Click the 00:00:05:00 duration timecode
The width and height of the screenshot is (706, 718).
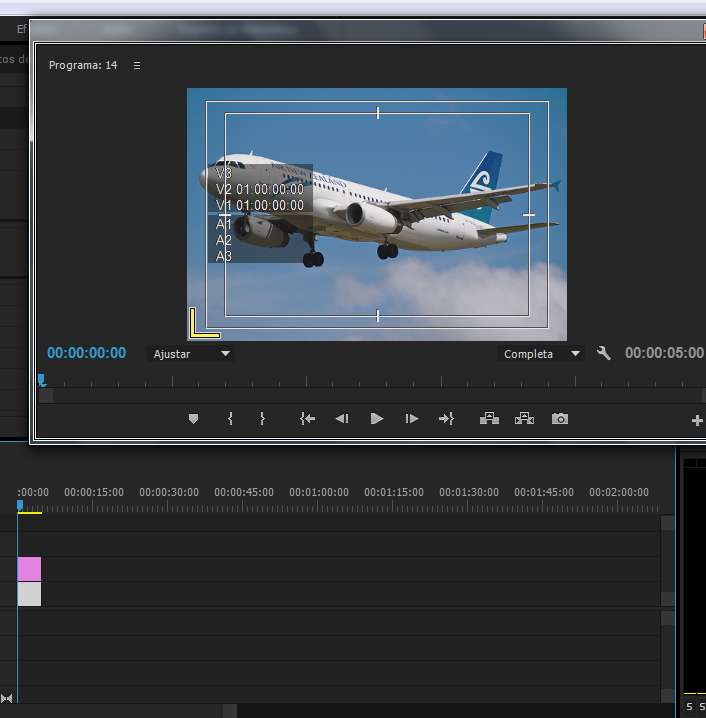(664, 353)
